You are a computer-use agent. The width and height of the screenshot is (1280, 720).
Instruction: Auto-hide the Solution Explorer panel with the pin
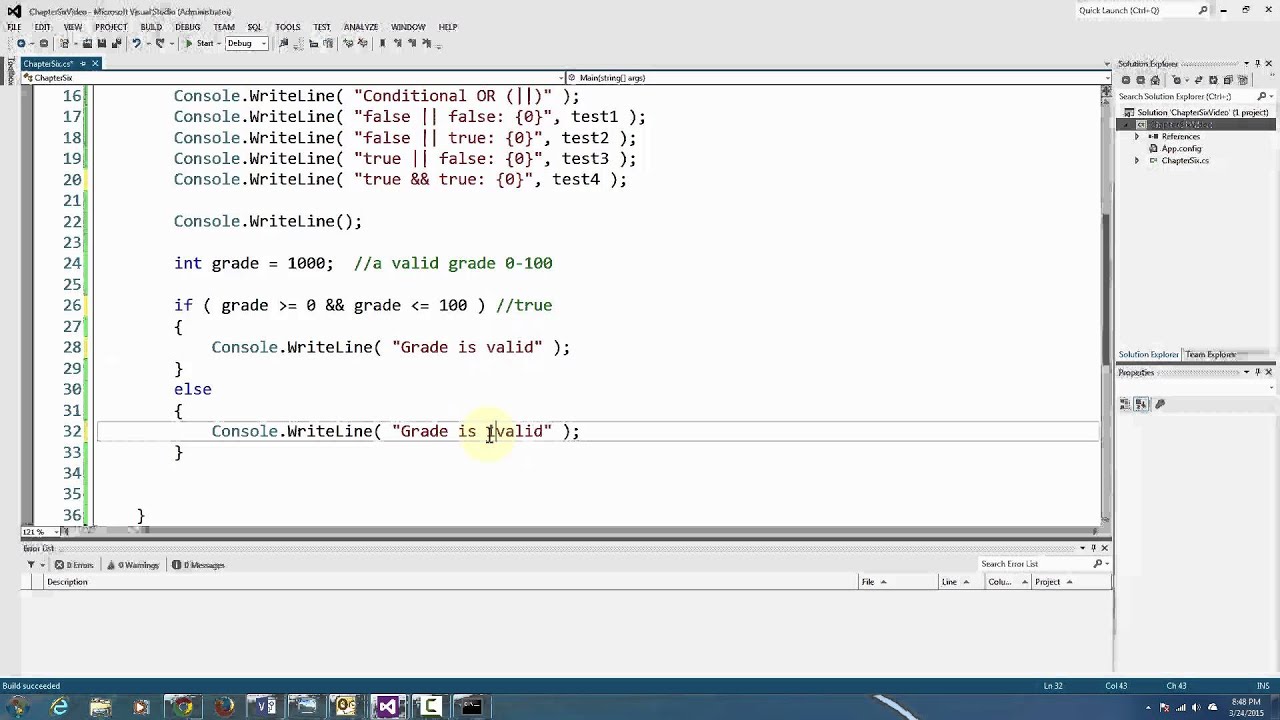tap(1257, 64)
